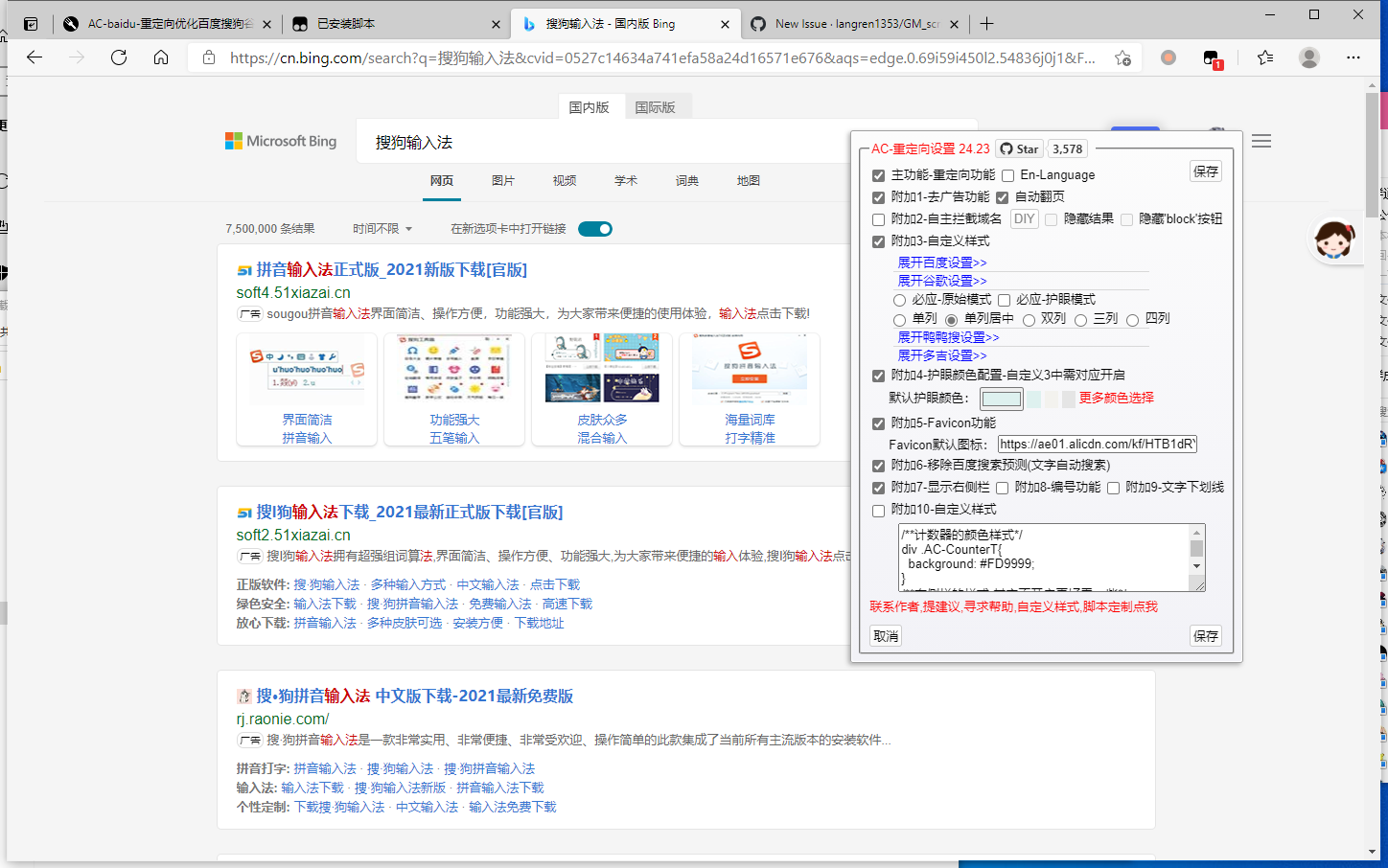This screenshot has width=1388, height=868.
Task: Open a new browser tab with plus icon
Action: point(987,23)
